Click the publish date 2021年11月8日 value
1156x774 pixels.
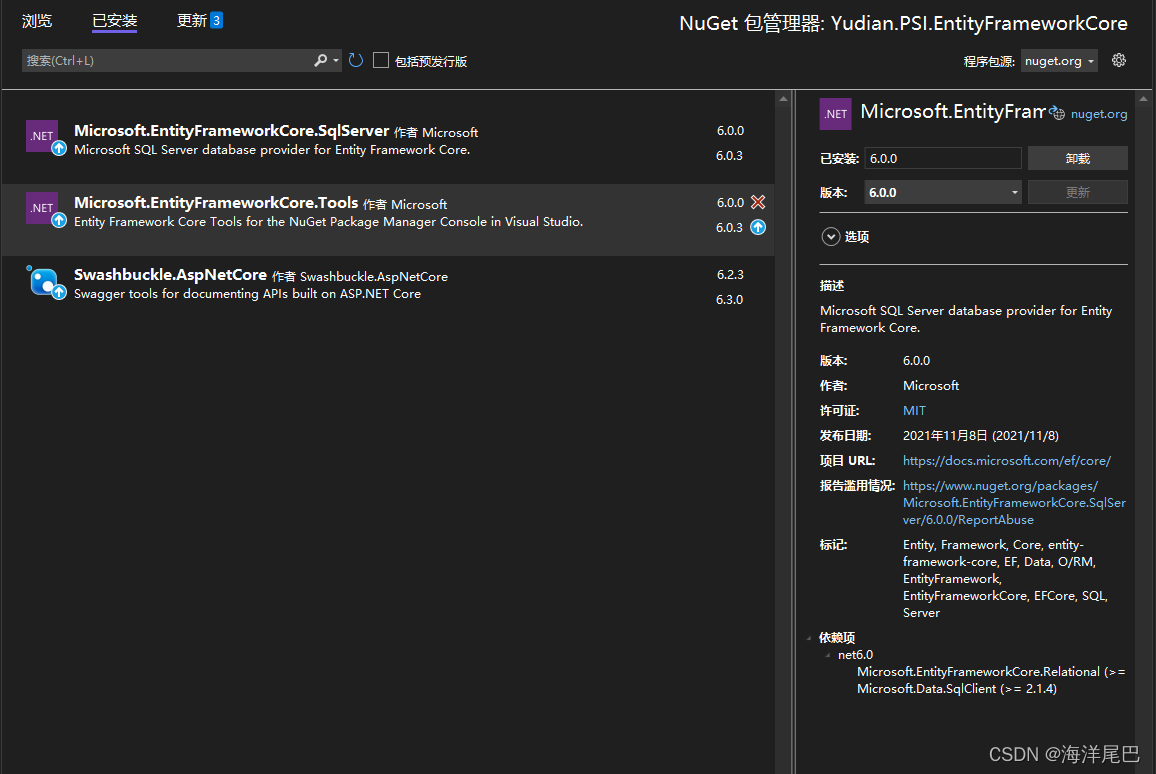click(x=981, y=436)
